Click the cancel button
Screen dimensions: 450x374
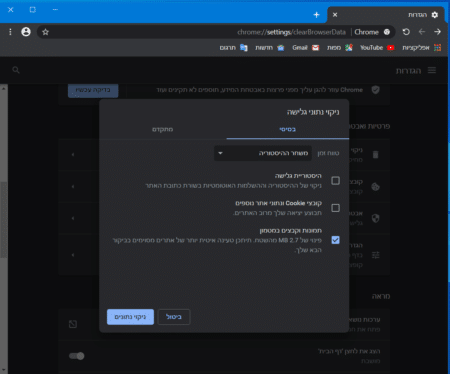pos(174,317)
